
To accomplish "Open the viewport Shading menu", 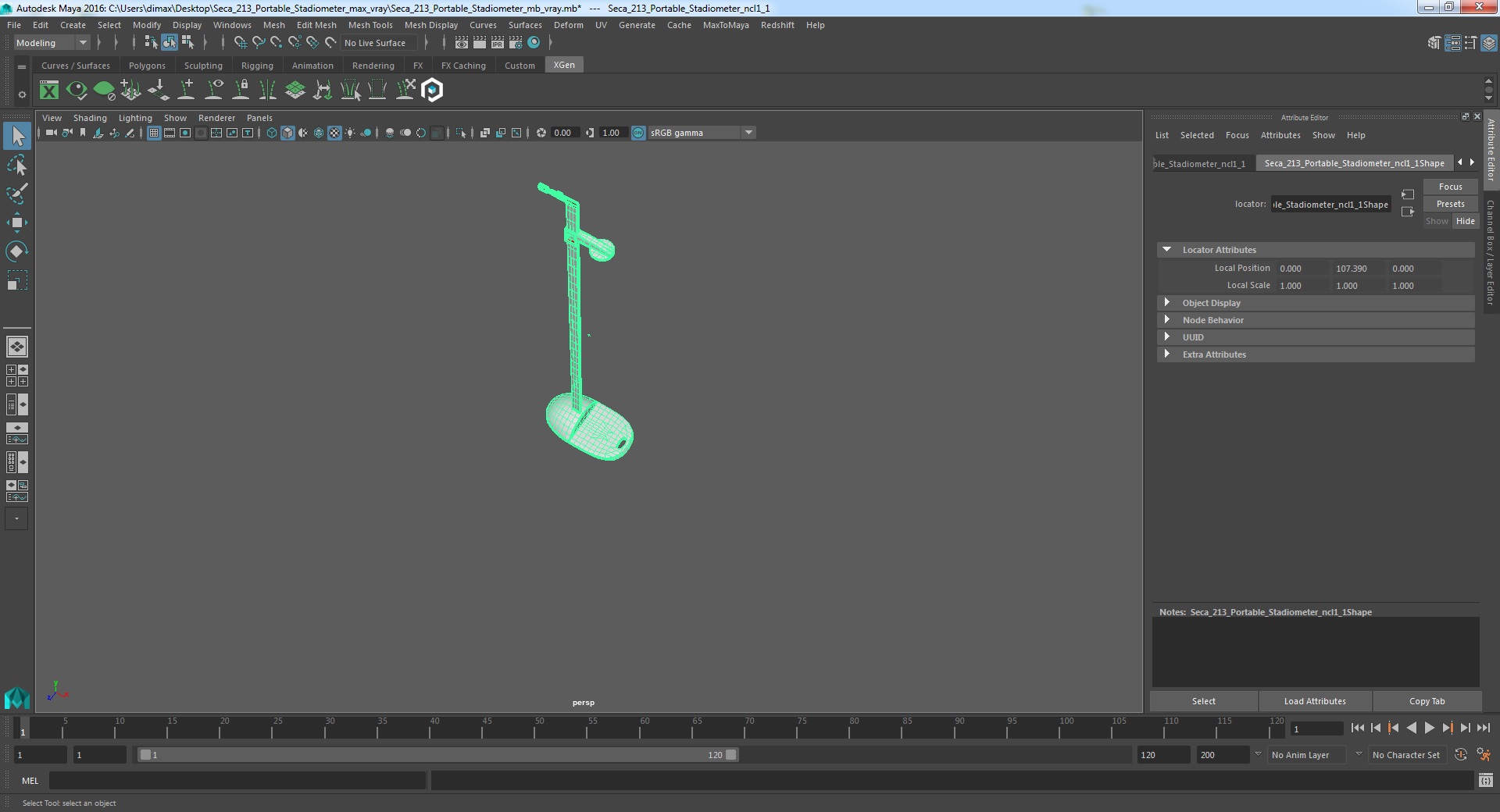I will pyautogui.click(x=90, y=118).
